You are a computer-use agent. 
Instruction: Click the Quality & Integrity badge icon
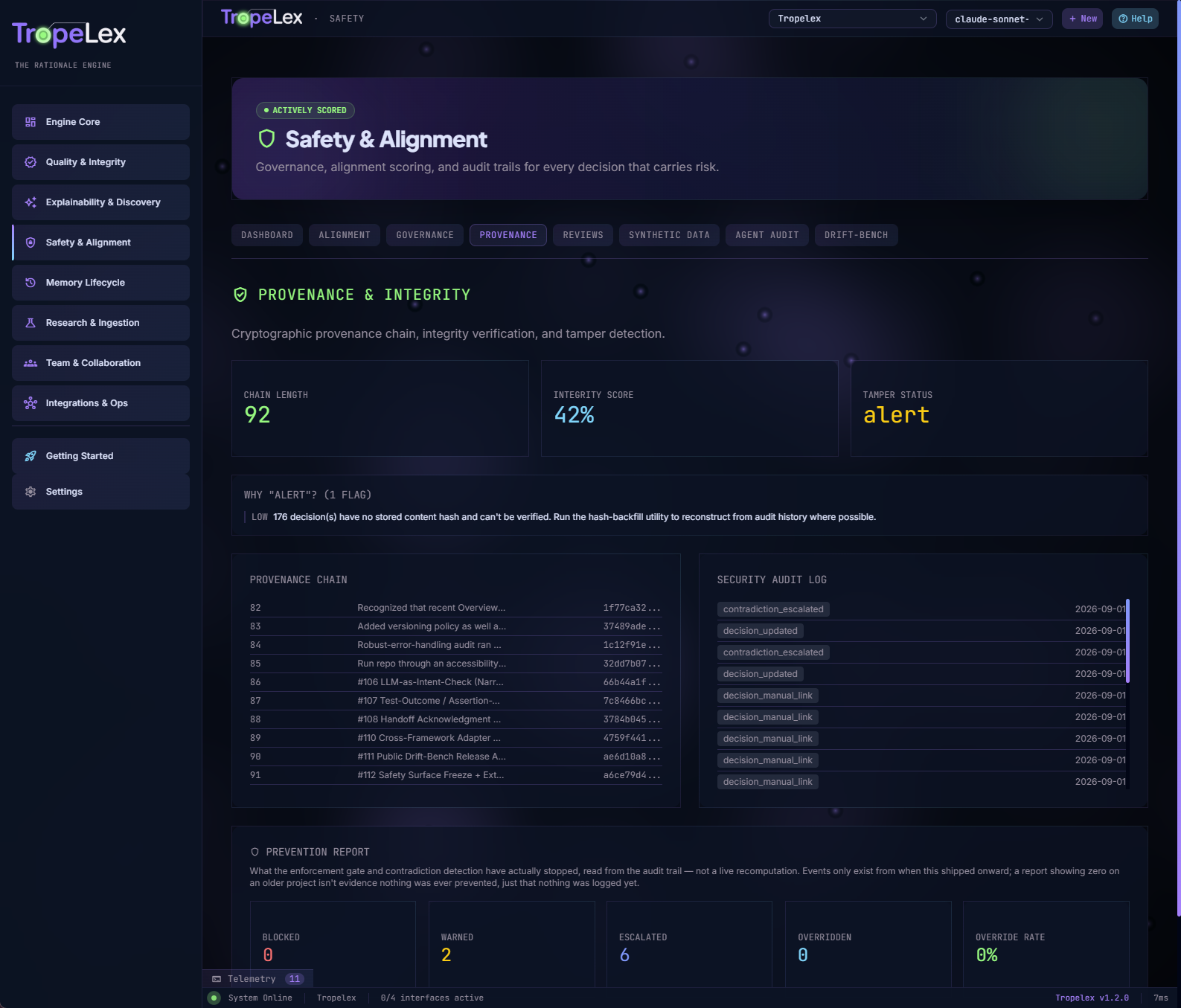[x=31, y=162]
